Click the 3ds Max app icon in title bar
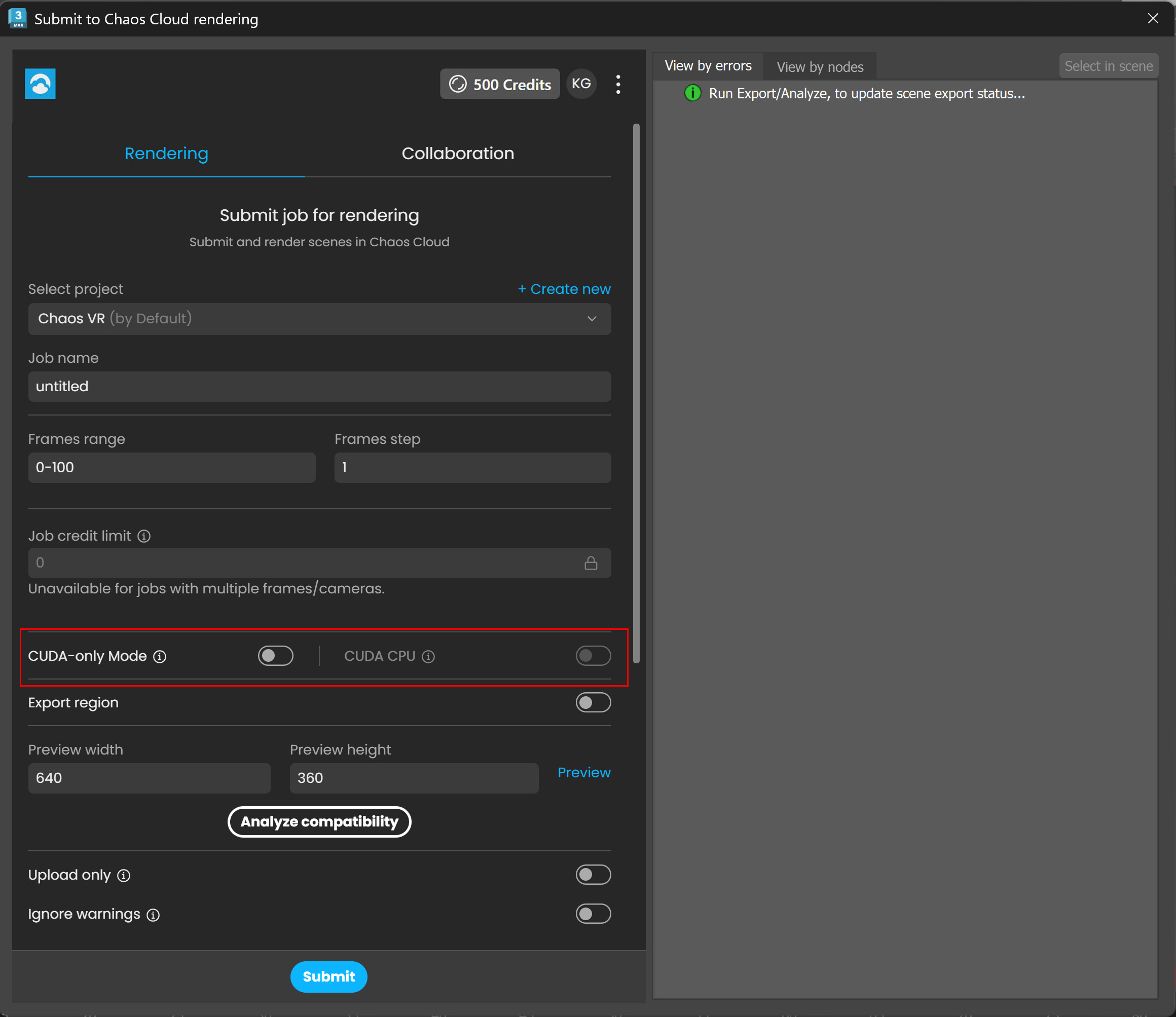The width and height of the screenshot is (1176, 1017). pyautogui.click(x=18, y=18)
